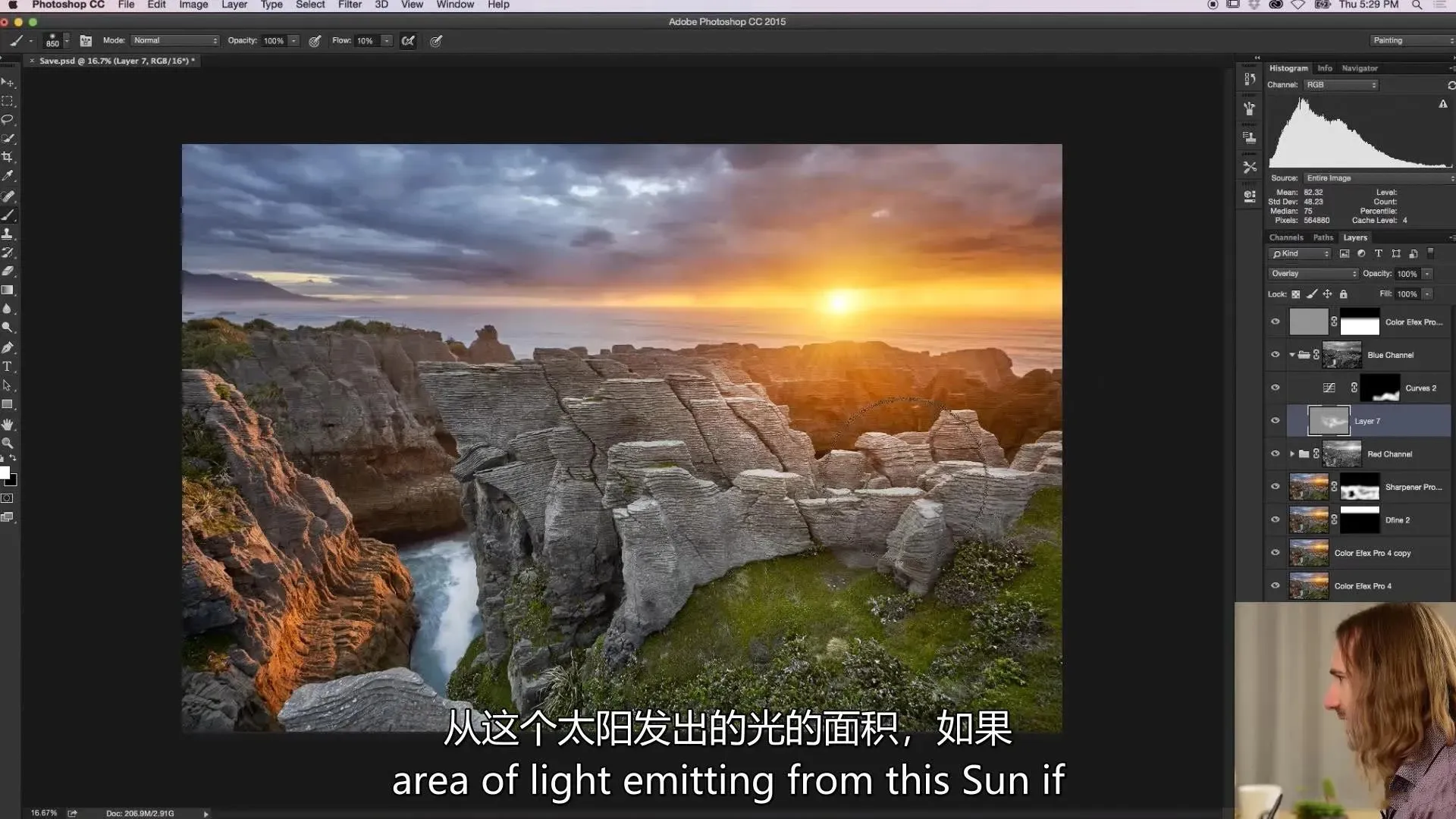Image resolution: width=1456 pixels, height=819 pixels.
Task: Select the Horizontal Type tool
Action: point(8,366)
